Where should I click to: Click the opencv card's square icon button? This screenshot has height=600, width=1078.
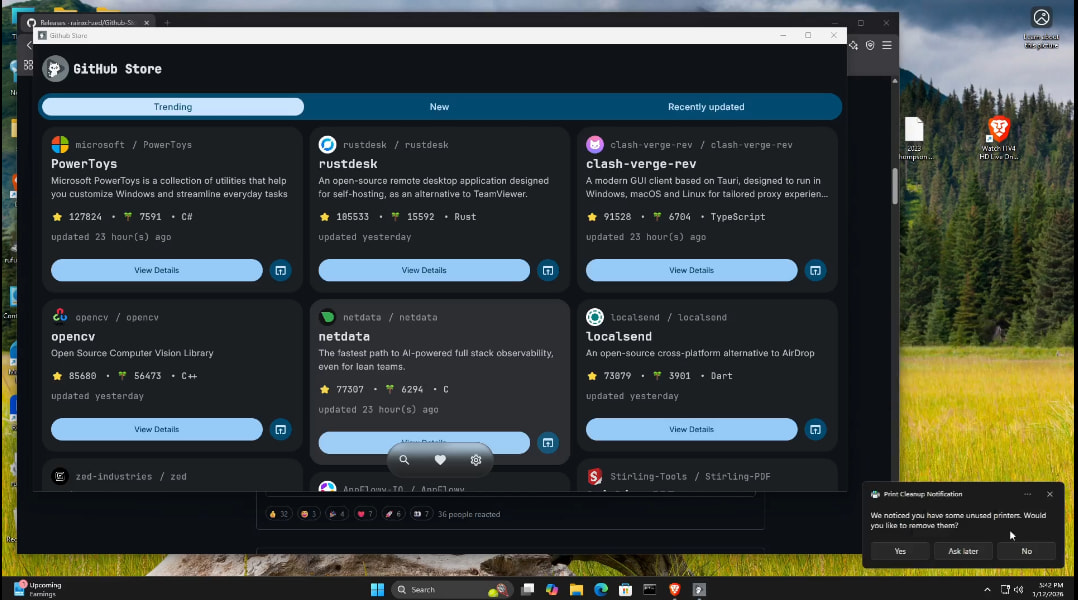[281, 429]
